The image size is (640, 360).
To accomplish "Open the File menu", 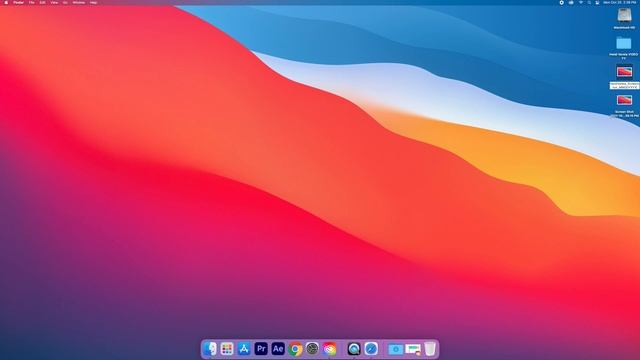I will point(31,2).
